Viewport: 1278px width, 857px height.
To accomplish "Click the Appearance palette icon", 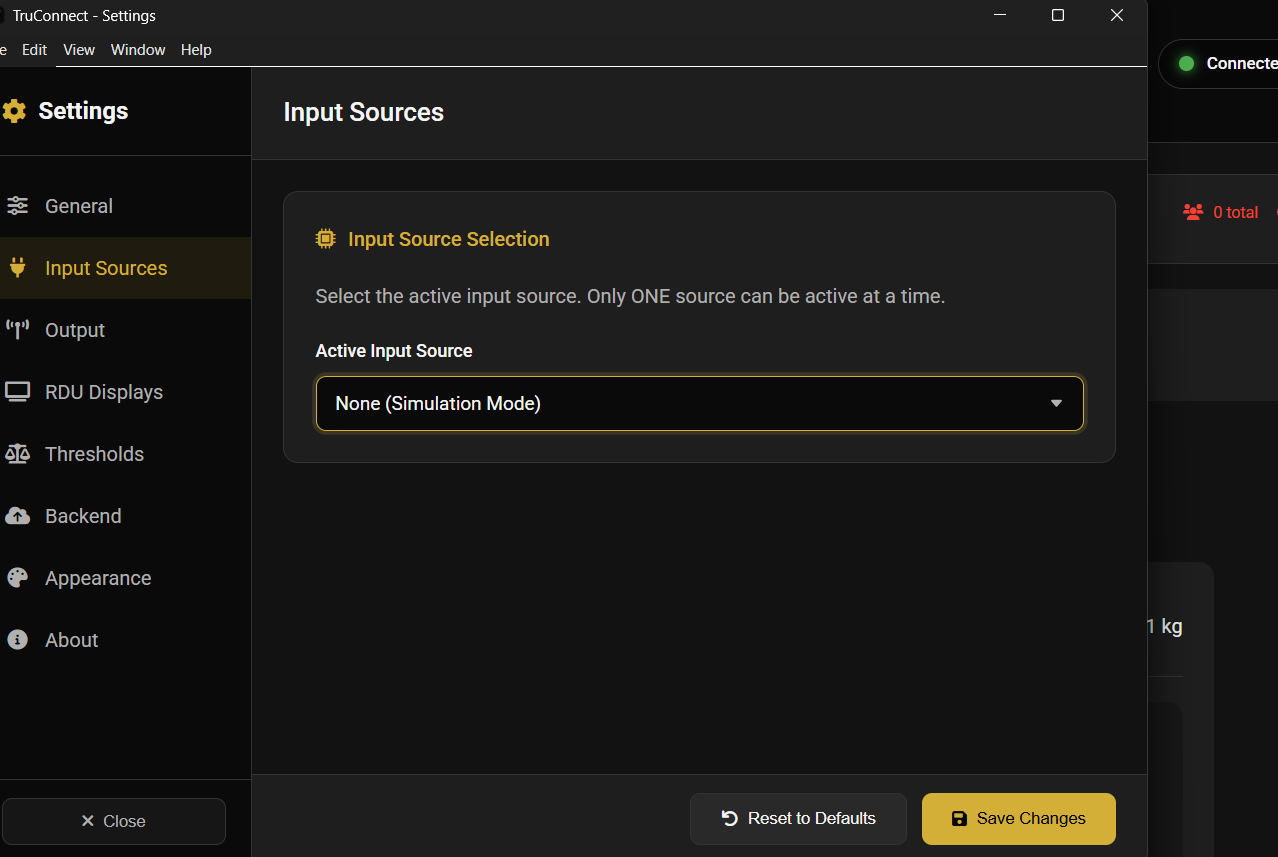I will point(17,578).
